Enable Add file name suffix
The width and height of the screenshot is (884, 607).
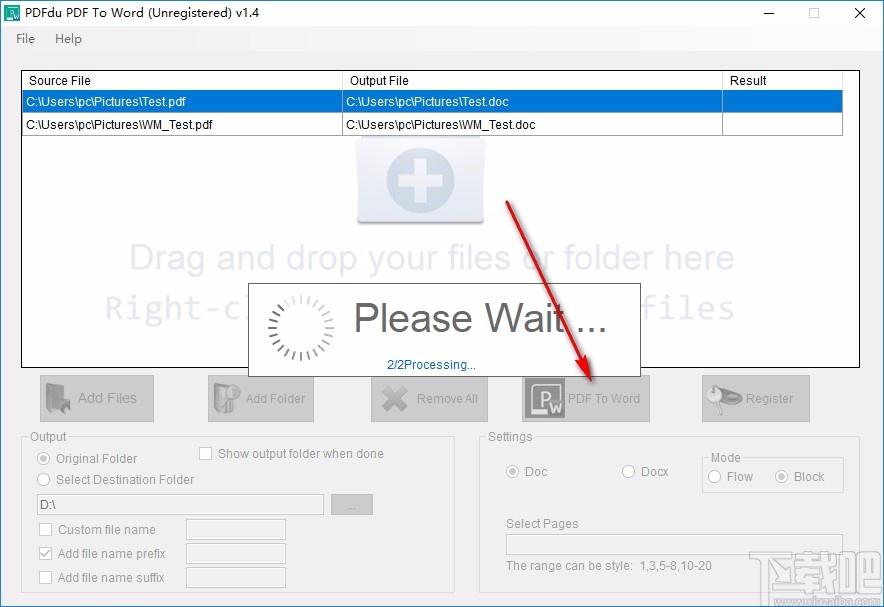click(x=46, y=578)
